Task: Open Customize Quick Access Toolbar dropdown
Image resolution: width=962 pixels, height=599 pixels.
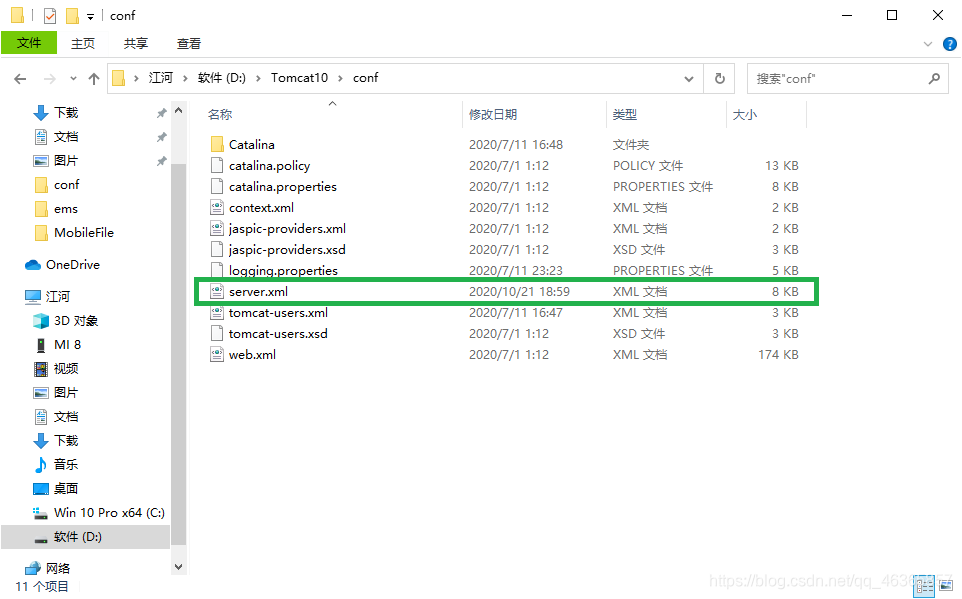Action: point(90,17)
